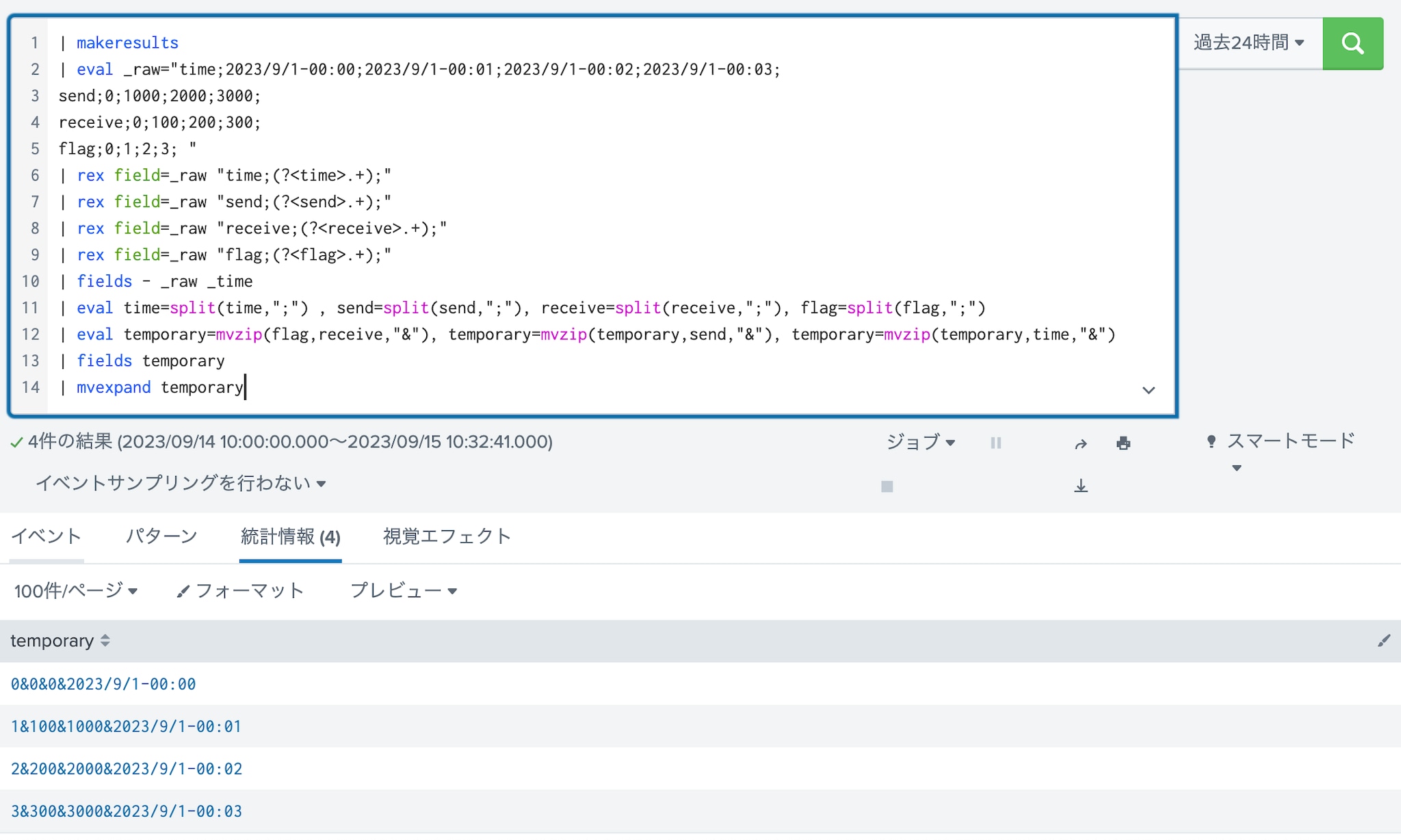Image resolution: width=1401 pixels, height=840 pixels.
Task: Run the search with the green magnifier button
Action: (1352, 44)
